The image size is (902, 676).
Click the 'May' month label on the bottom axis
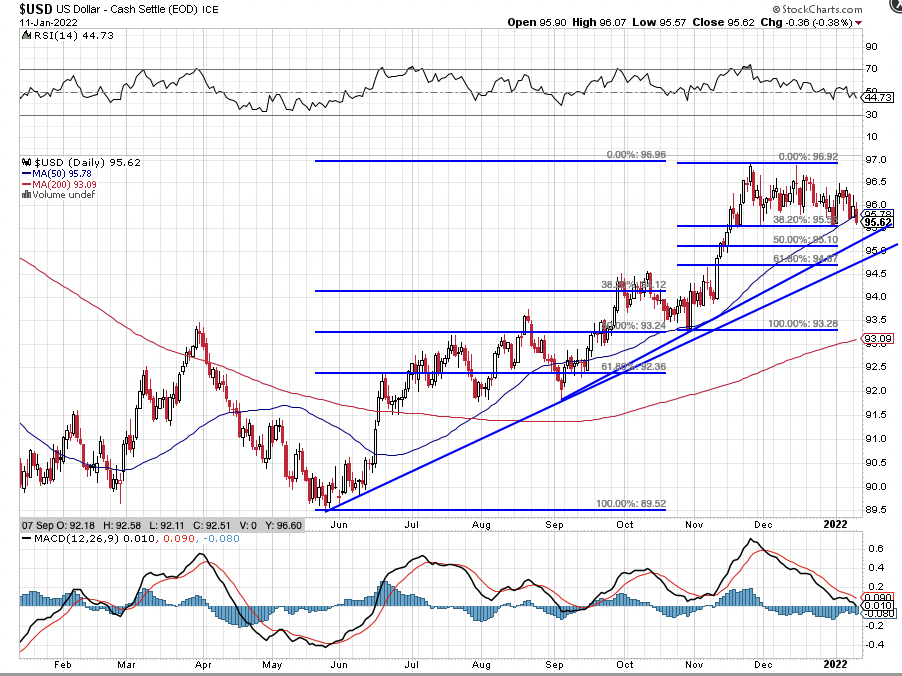click(x=272, y=664)
